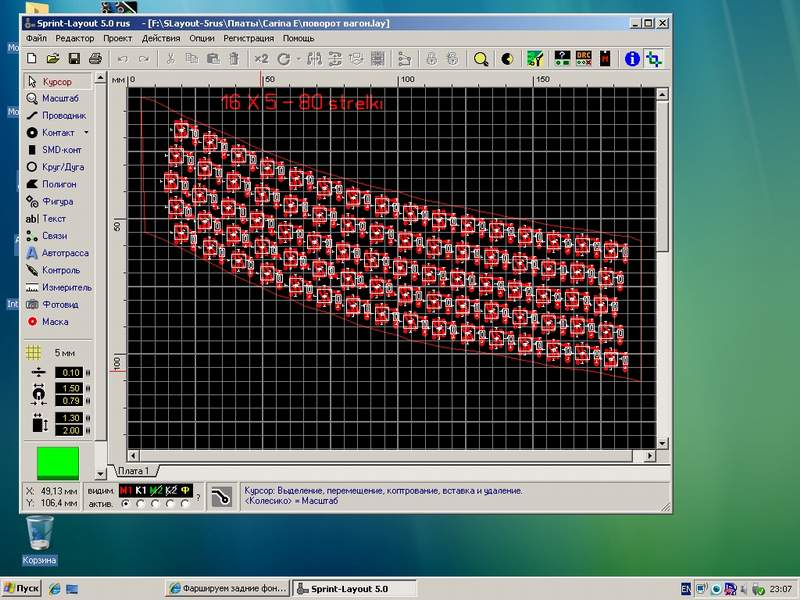This screenshot has height=600, width=800.
Task: Open the Проект menu
Action: [117, 38]
